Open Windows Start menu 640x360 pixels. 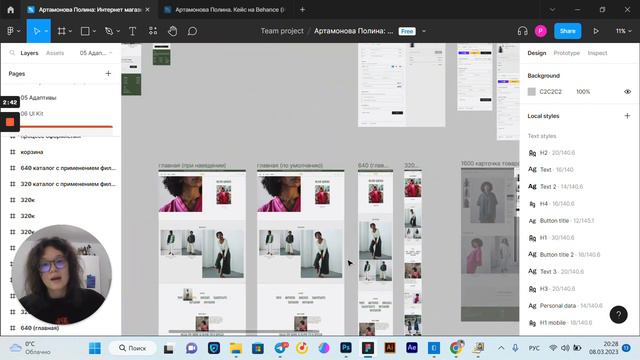[95, 348]
